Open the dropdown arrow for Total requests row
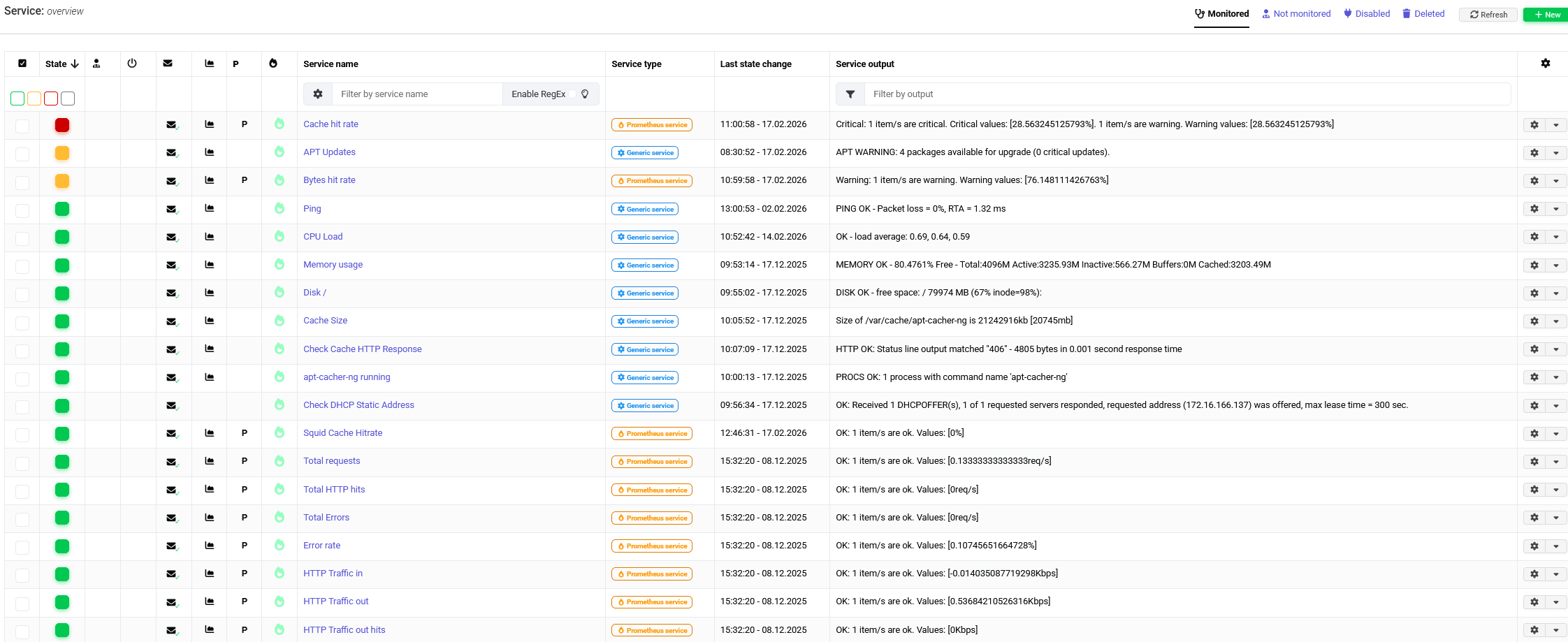 tap(1555, 462)
